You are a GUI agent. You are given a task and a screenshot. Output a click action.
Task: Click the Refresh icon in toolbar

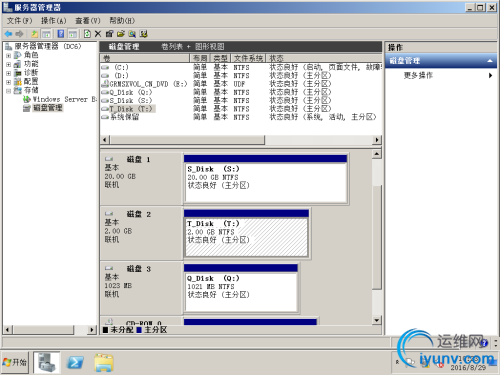click(87, 34)
